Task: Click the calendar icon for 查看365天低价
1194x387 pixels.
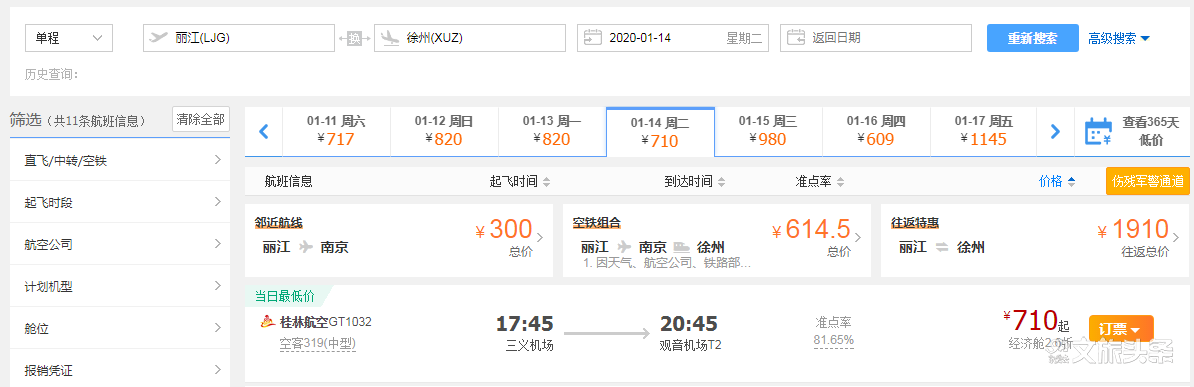Action: pyautogui.click(x=1099, y=132)
